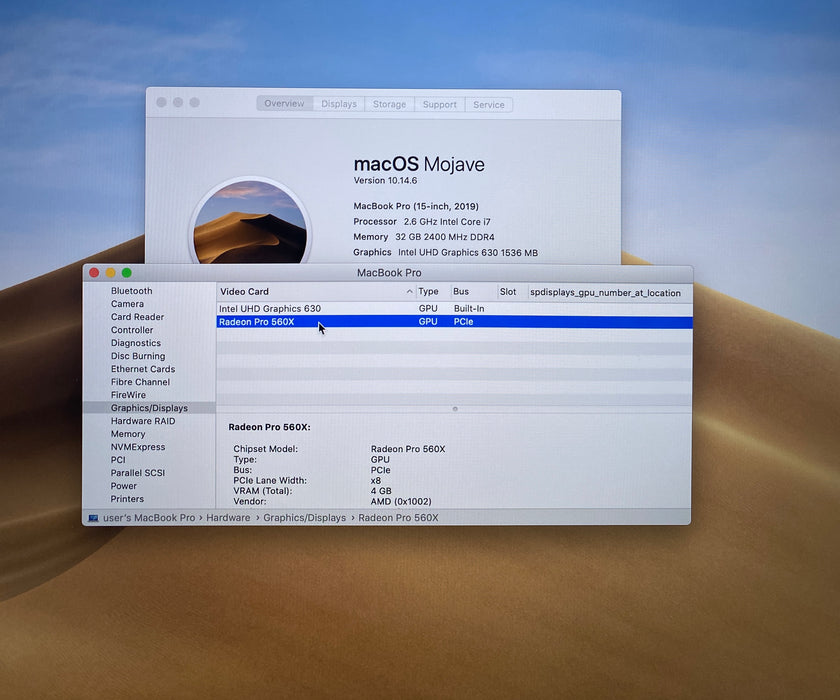Select Bluetooth in the hardware sidebar

[x=132, y=291]
